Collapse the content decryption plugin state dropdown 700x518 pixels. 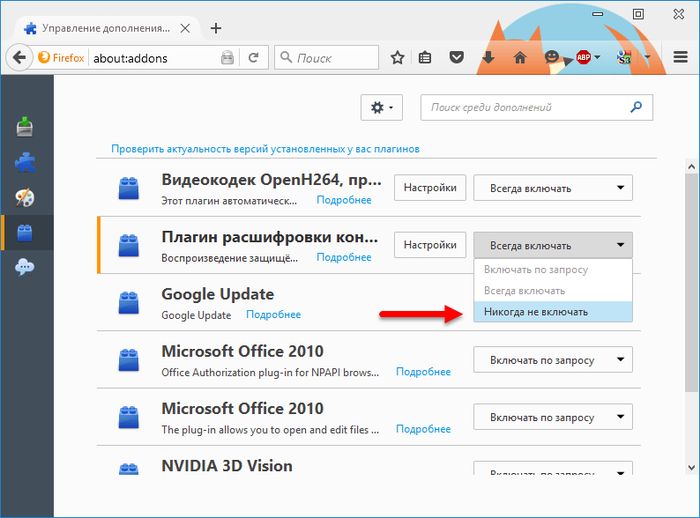coord(553,245)
